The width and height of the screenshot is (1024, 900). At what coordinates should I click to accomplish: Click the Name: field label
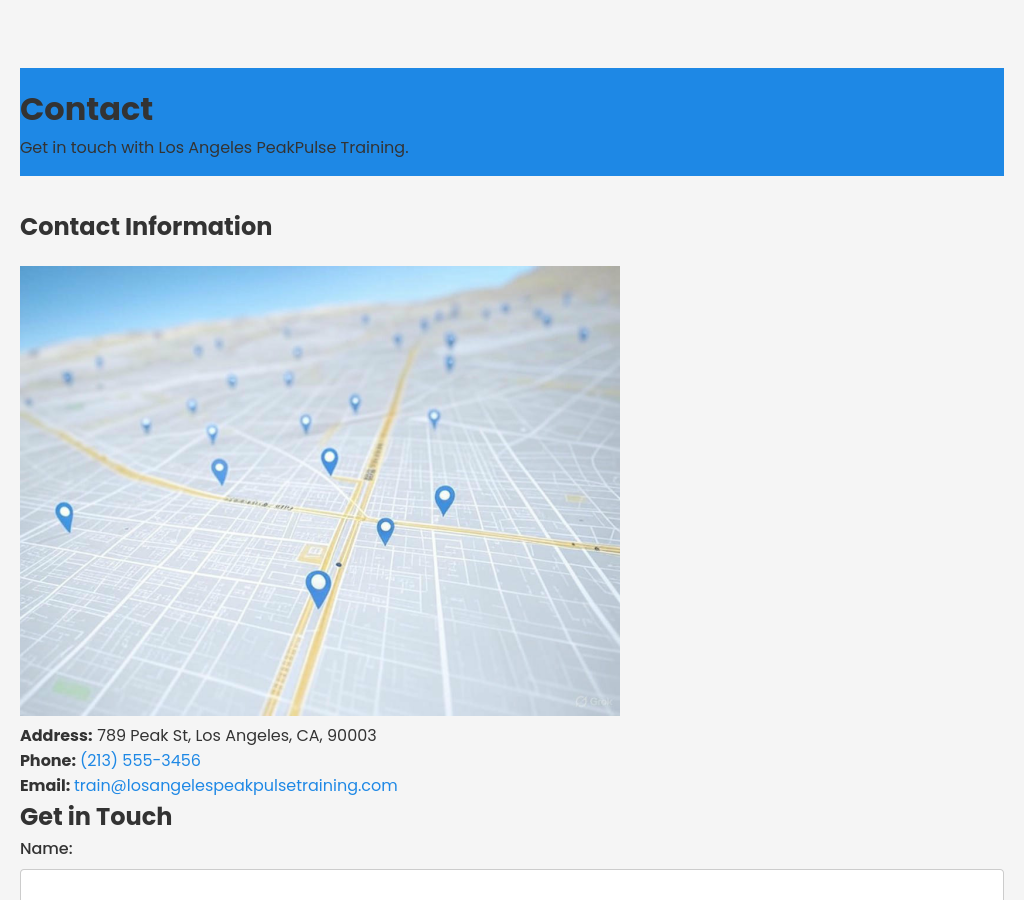click(46, 848)
